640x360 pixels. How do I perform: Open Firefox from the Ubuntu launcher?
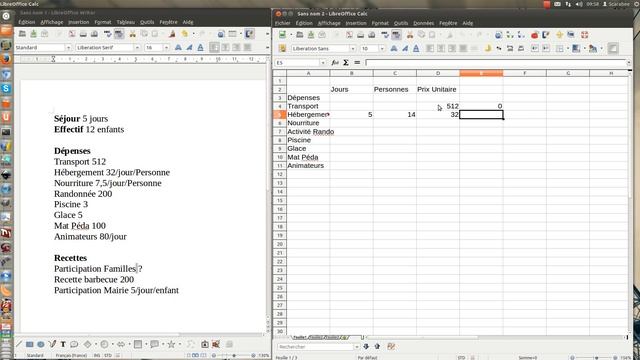[x=6, y=59]
